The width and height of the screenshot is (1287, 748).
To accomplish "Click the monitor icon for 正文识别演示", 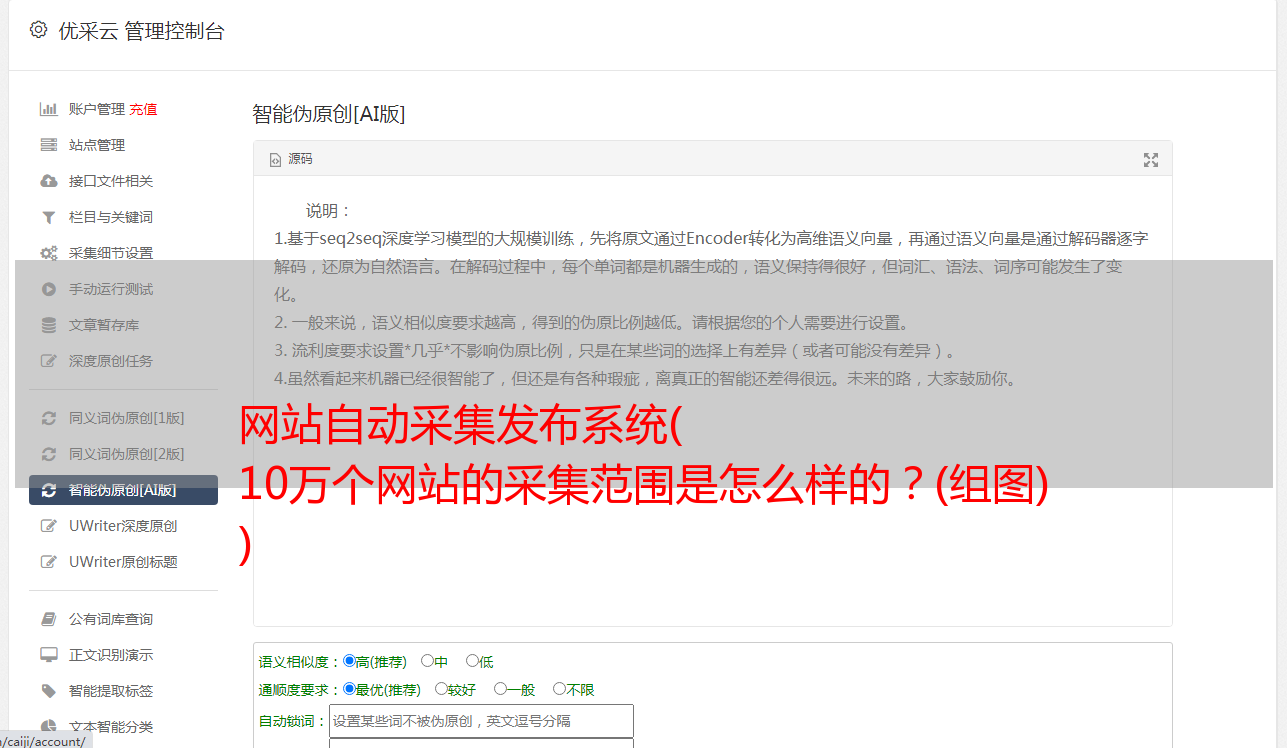I will pos(48,655).
